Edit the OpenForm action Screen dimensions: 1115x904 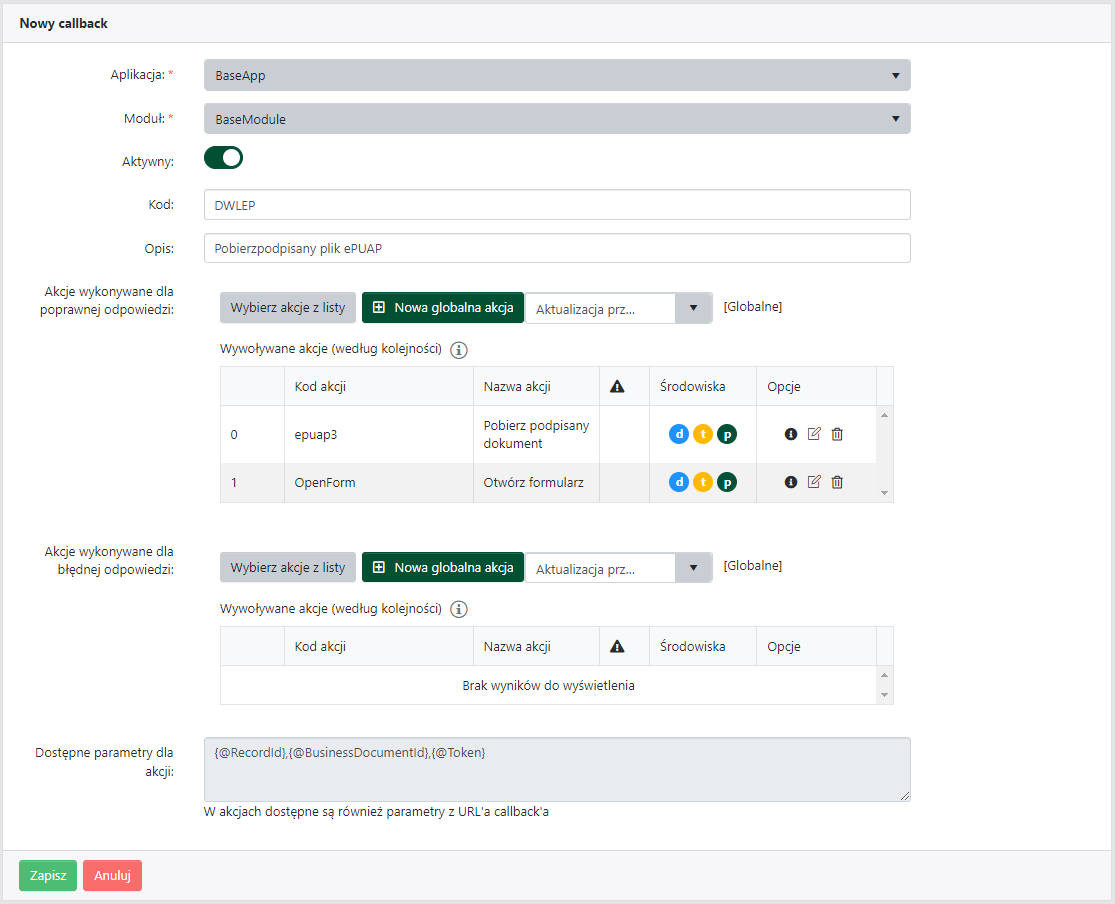pyautogui.click(x=814, y=482)
